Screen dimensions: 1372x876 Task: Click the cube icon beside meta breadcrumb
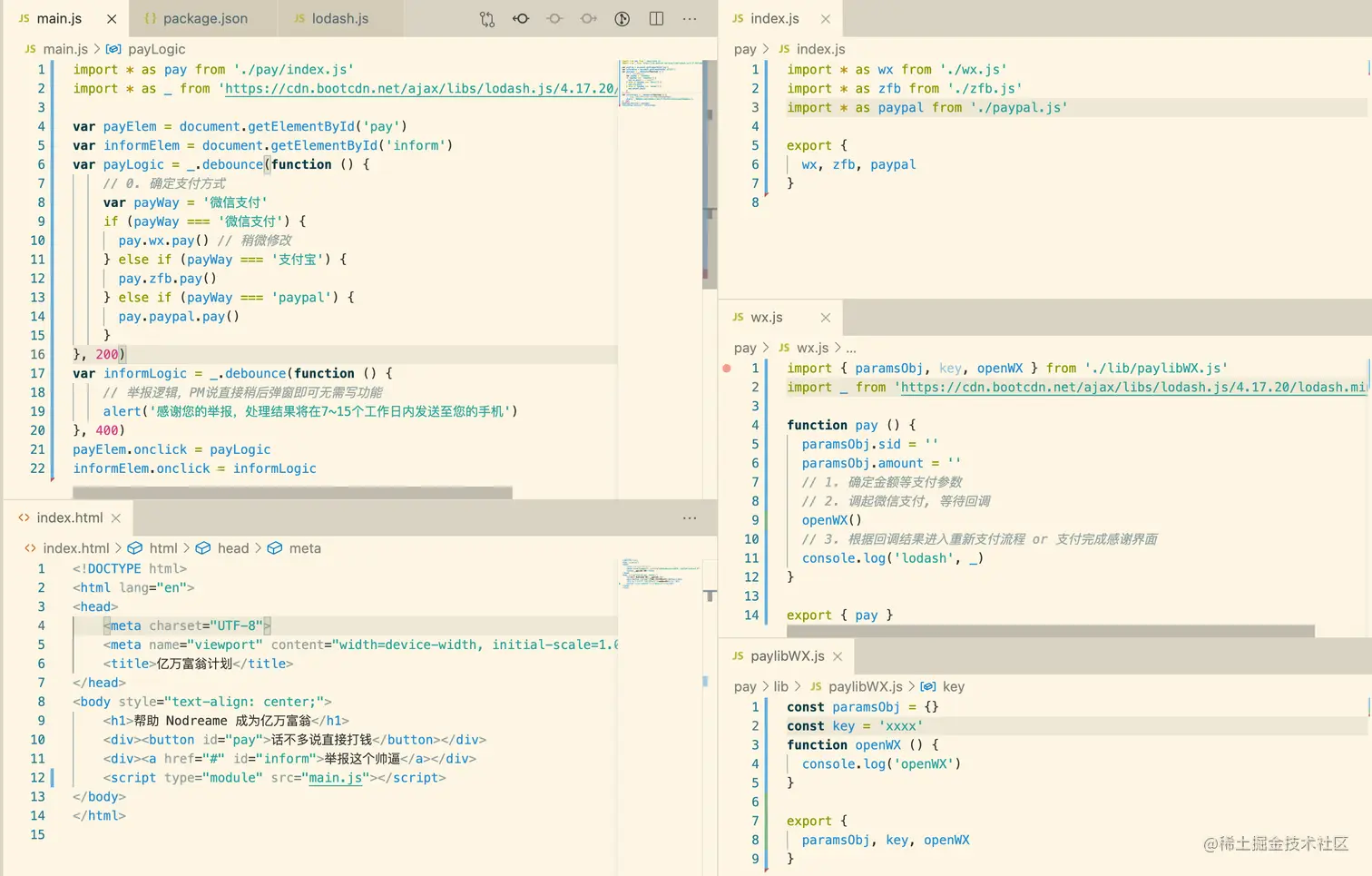pos(275,548)
